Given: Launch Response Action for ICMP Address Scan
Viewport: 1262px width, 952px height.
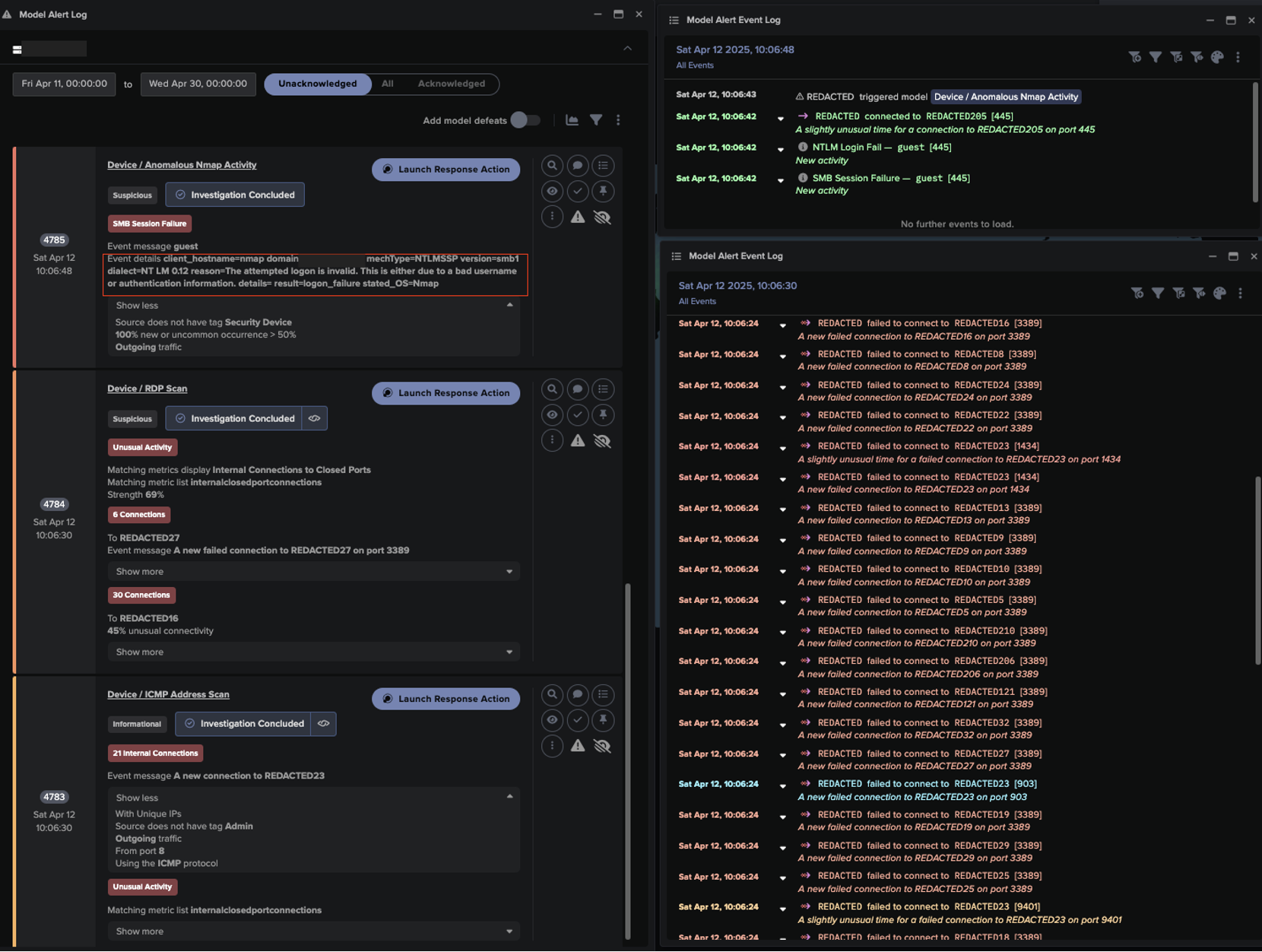Looking at the screenshot, I should click(446, 698).
